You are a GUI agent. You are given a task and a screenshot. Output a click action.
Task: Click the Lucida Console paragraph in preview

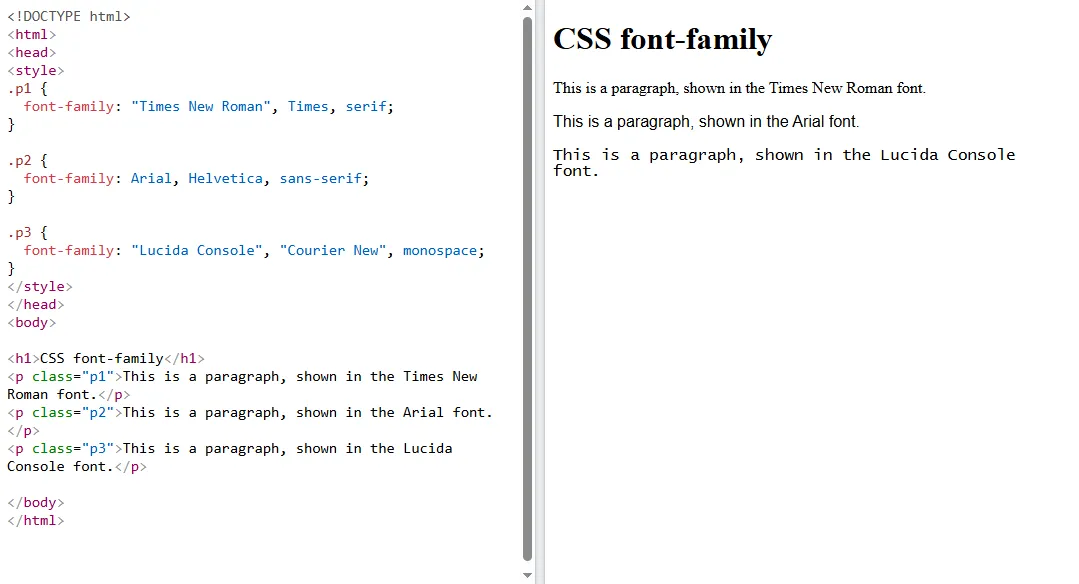coord(780,154)
